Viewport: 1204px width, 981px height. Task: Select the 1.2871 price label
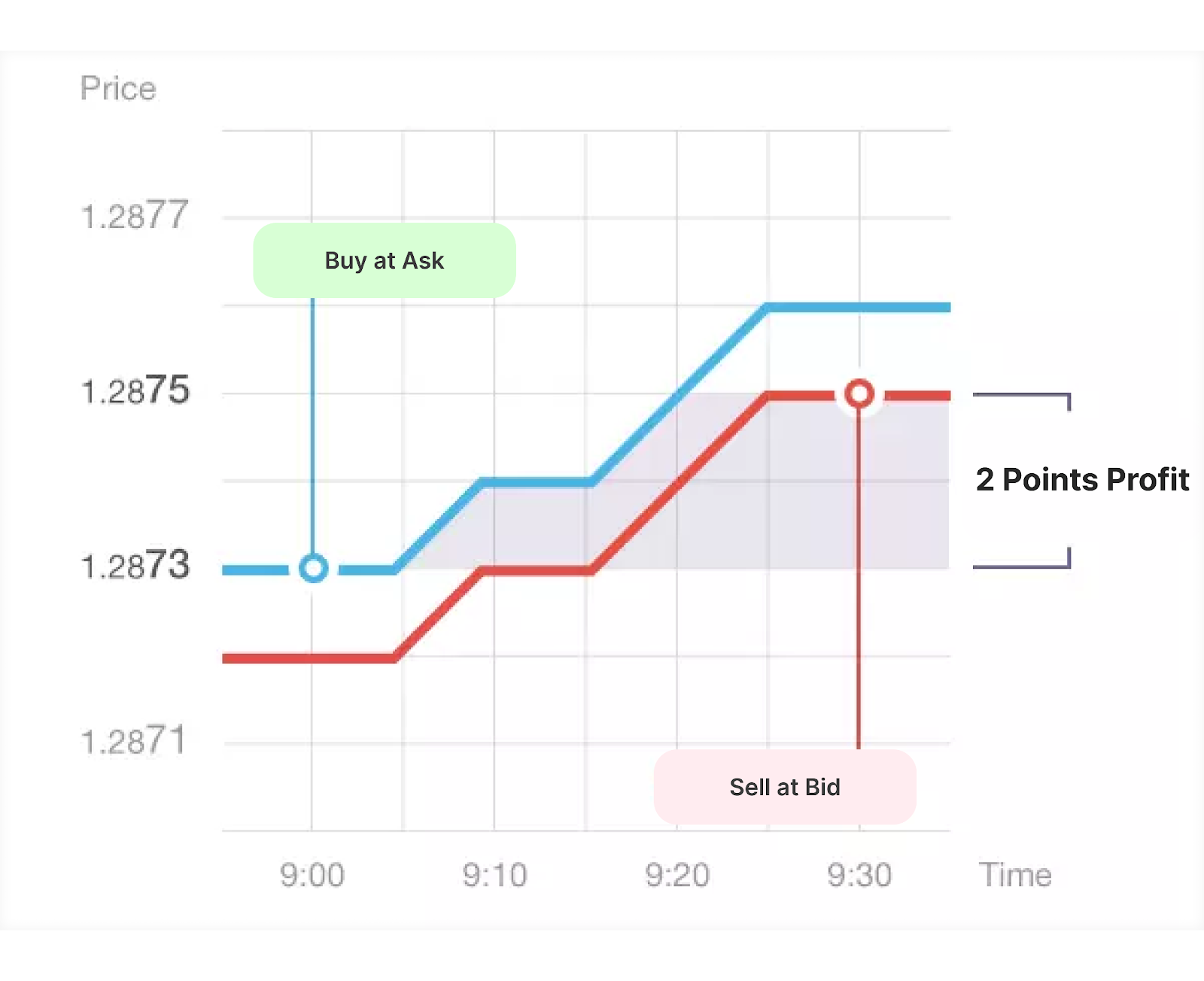[133, 741]
